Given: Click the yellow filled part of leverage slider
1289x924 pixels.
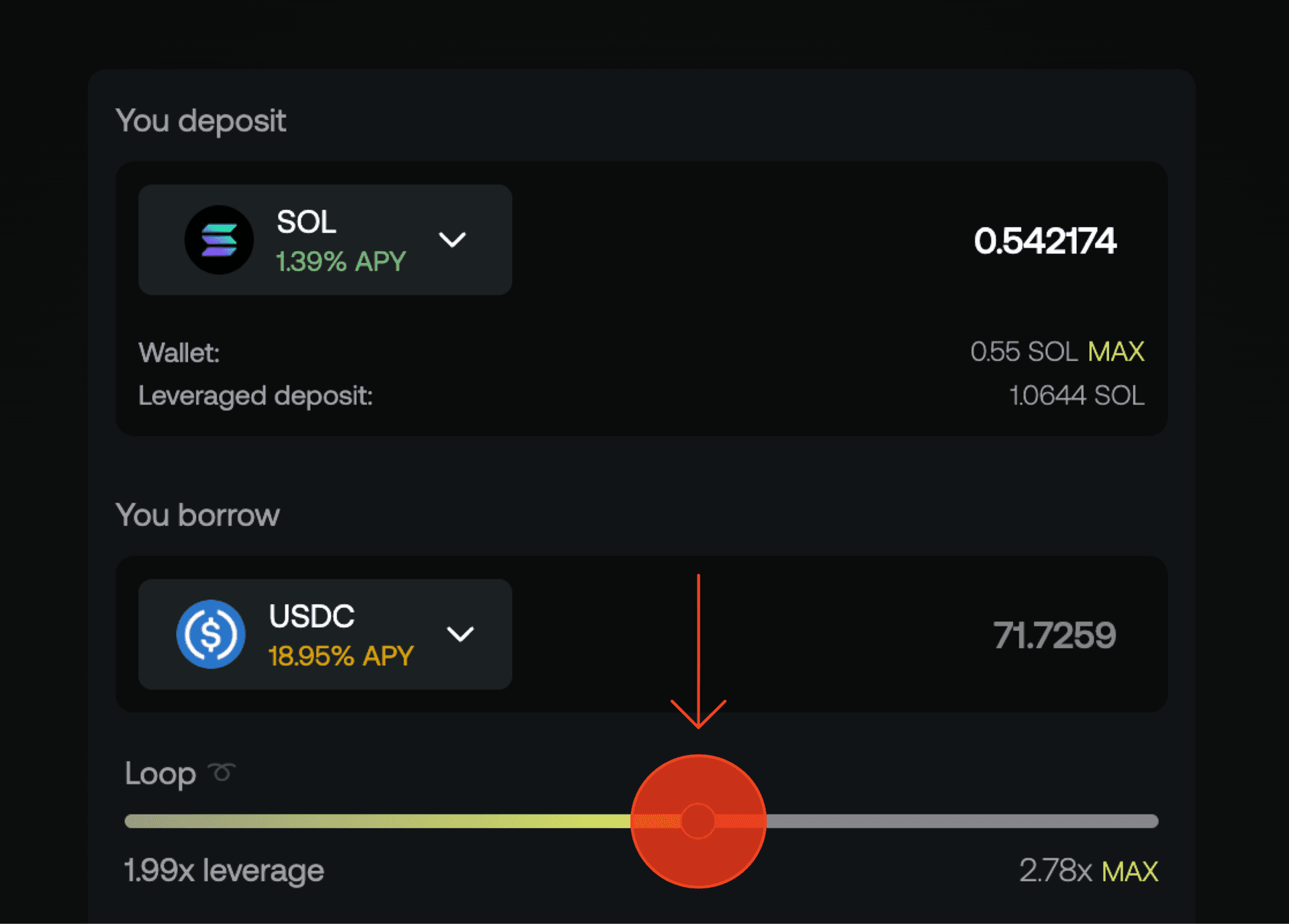Looking at the screenshot, I should (x=378, y=821).
